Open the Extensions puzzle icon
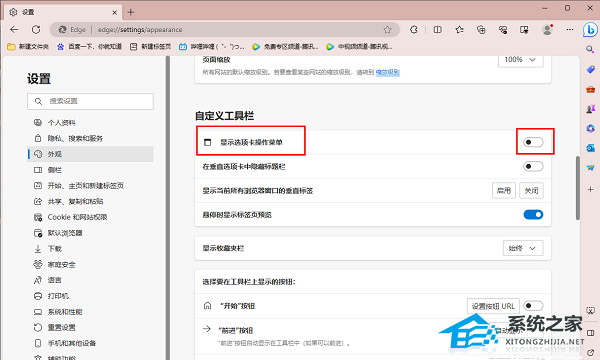Screen dimensions: 600x360 coord(414,29)
